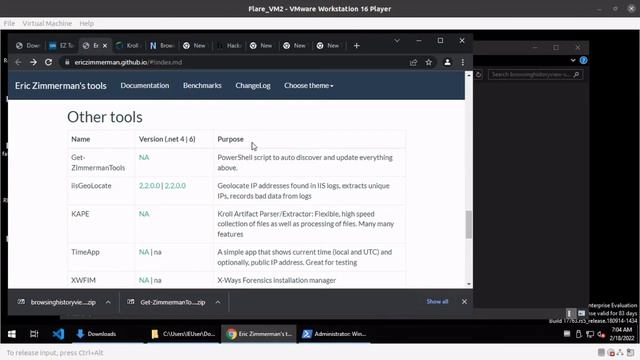Reload the Eric Zimmerman page
Screen dimensions: 640x360
(x=49, y=62)
